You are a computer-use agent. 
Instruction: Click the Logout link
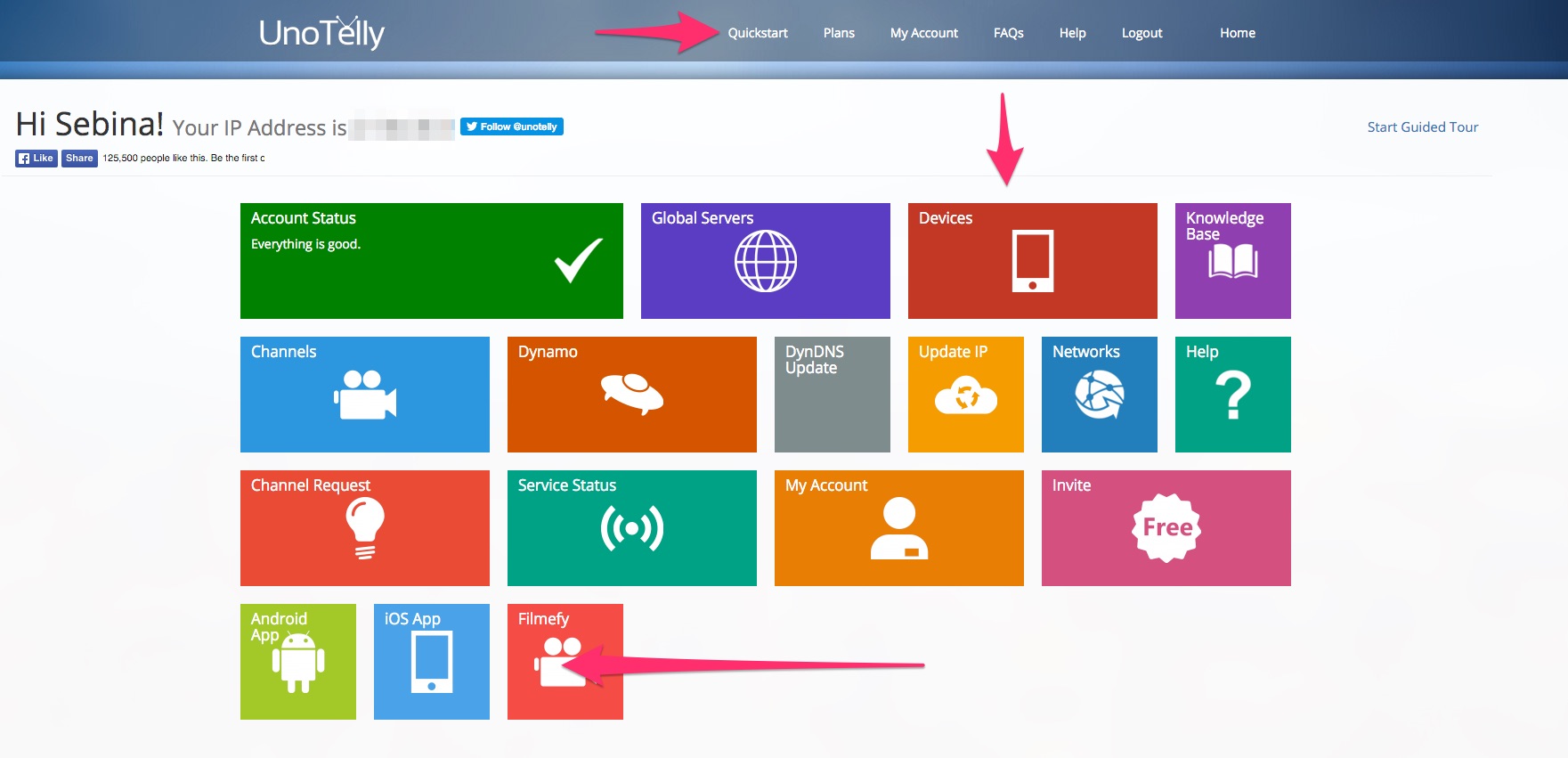click(x=1141, y=33)
